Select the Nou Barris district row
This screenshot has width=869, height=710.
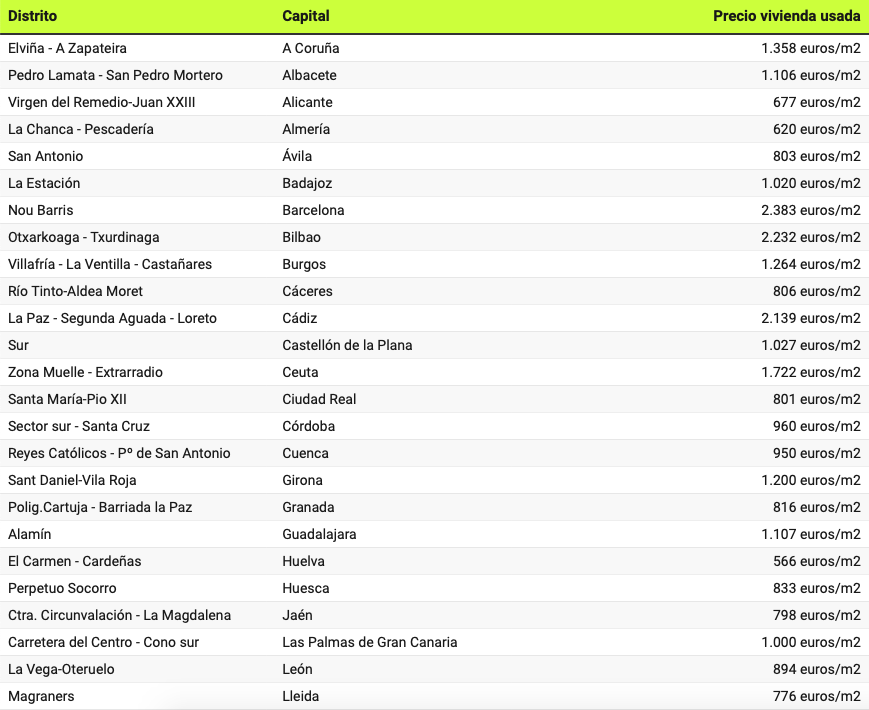41,210
